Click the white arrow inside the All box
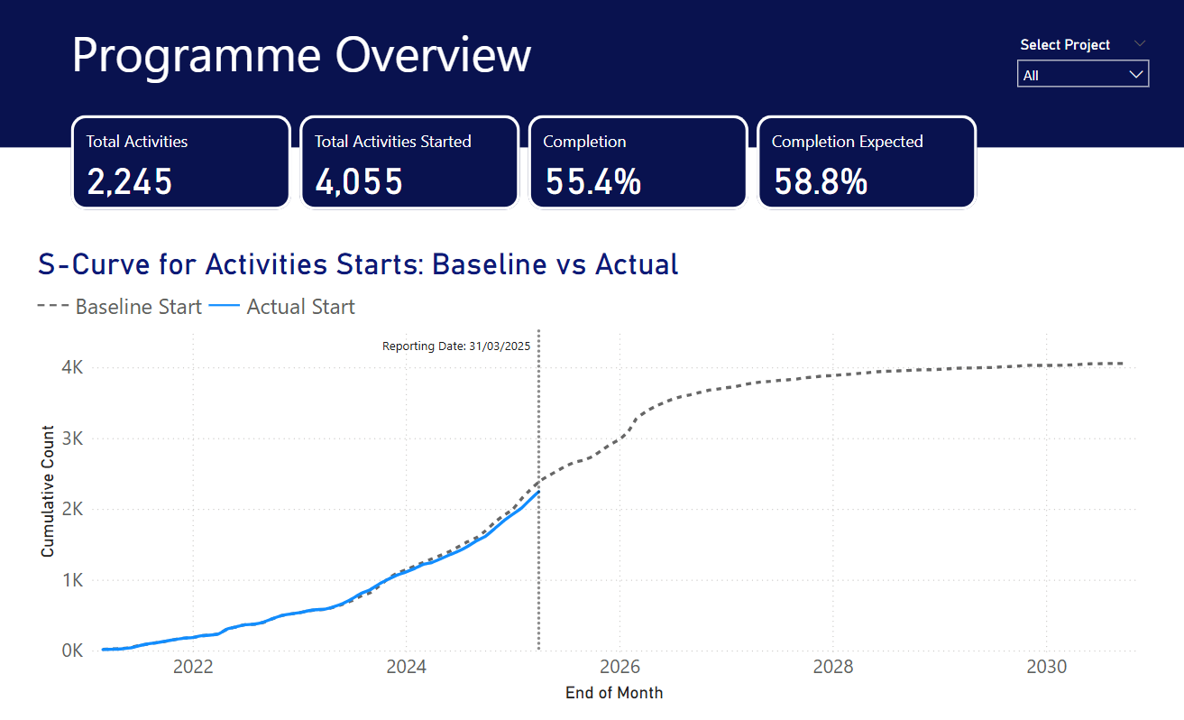This screenshot has height=720, width=1184. 1136,75
